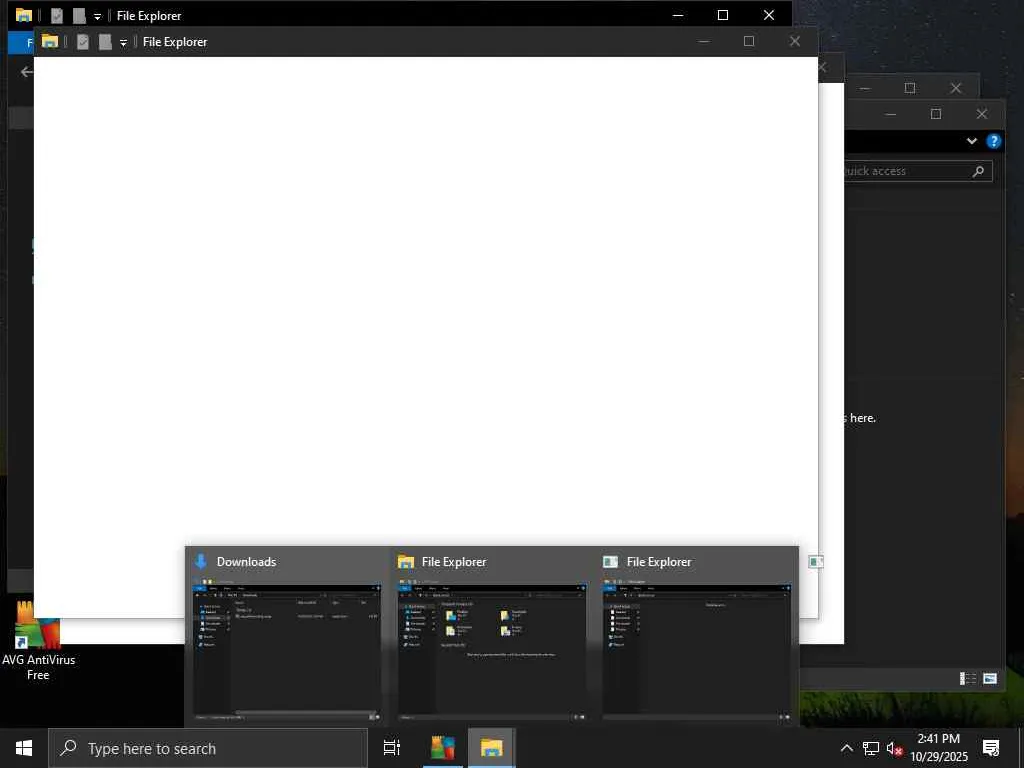
Task: Click Properties icon in rear window's quick access toolbar
Action: tap(57, 15)
